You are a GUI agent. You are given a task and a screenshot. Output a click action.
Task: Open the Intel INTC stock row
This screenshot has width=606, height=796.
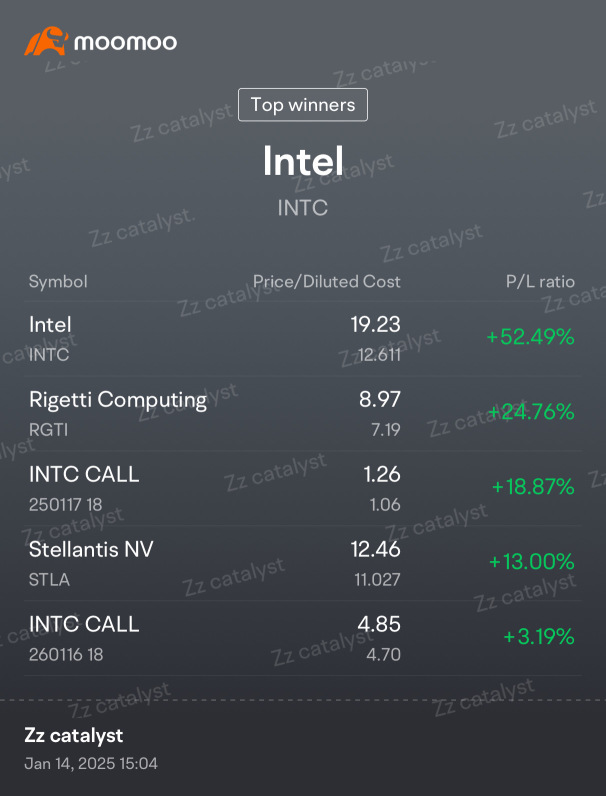302,339
